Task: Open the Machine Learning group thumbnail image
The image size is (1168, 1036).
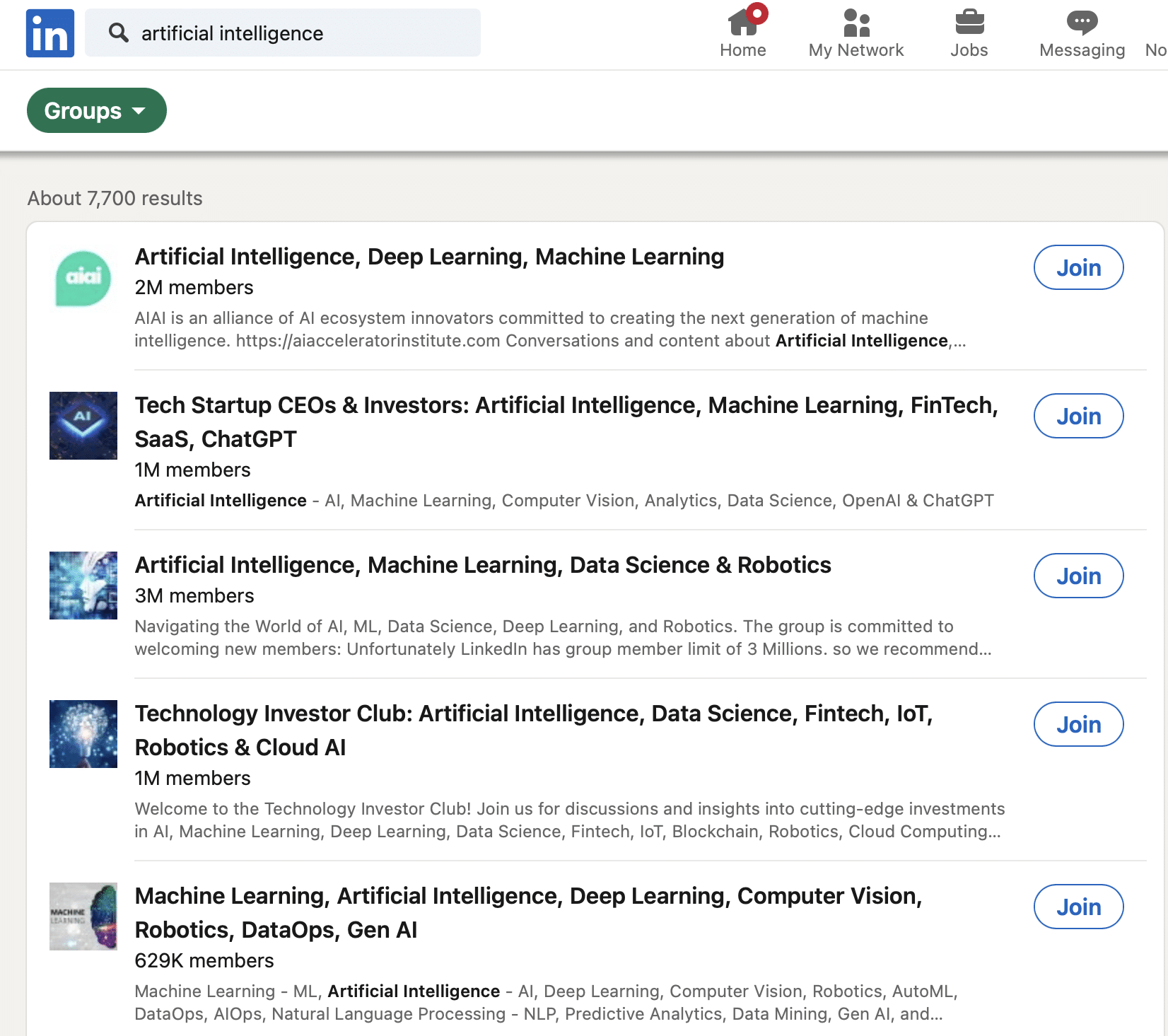Action: [x=83, y=916]
